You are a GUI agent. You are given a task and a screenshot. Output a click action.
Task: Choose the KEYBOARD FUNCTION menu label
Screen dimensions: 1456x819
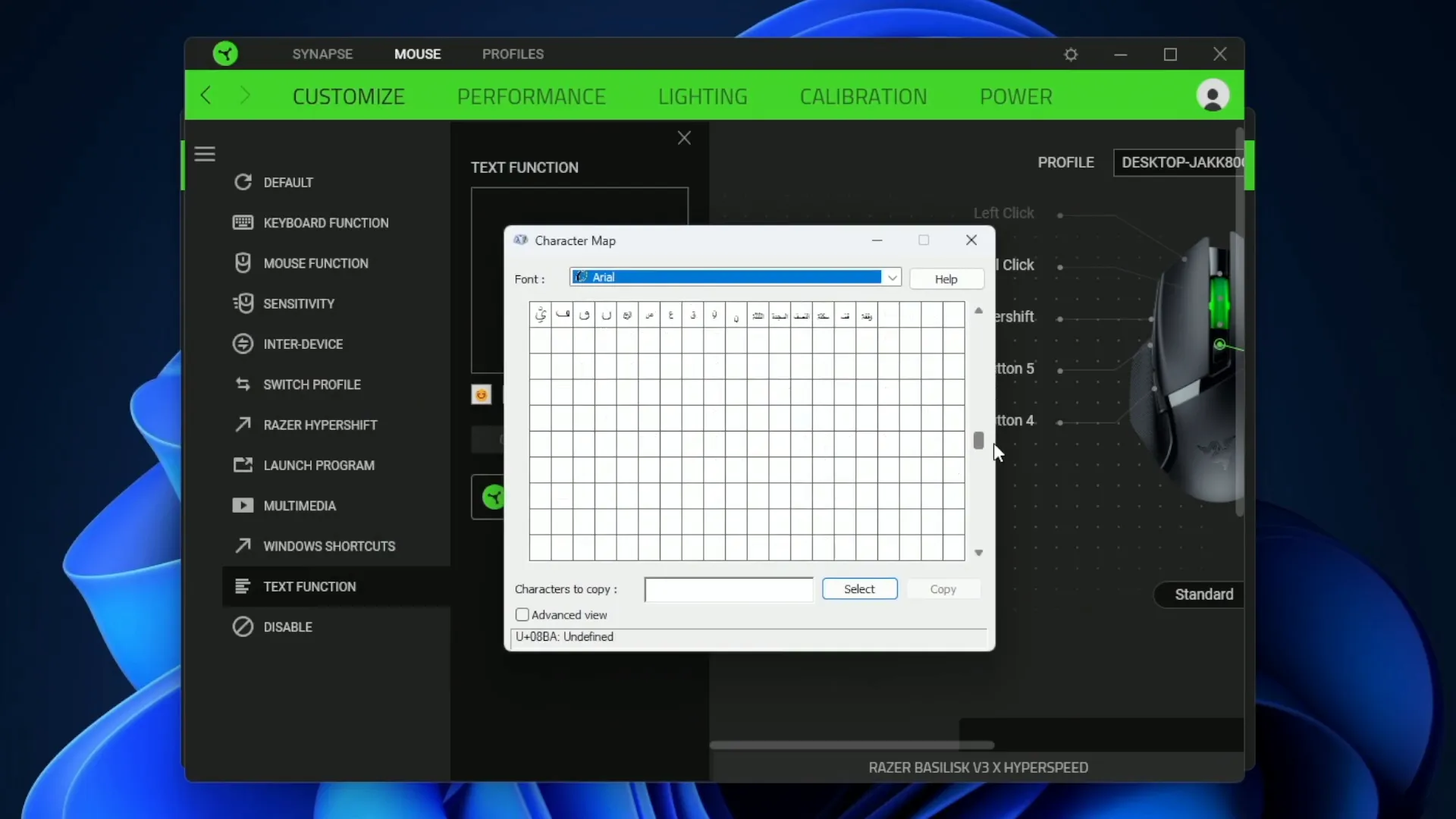click(x=326, y=223)
